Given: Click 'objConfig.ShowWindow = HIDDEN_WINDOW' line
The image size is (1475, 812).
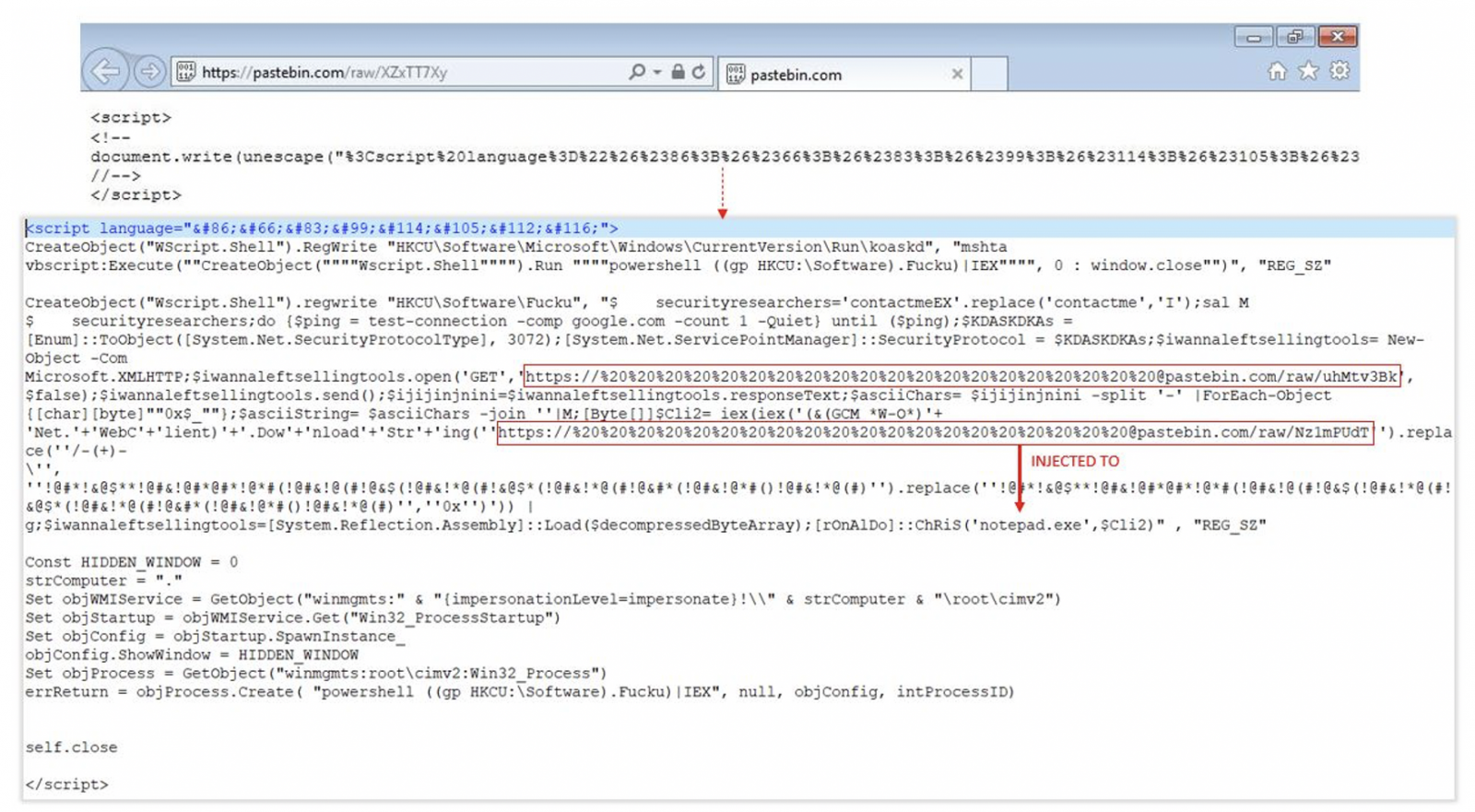Looking at the screenshot, I should (x=192, y=654).
